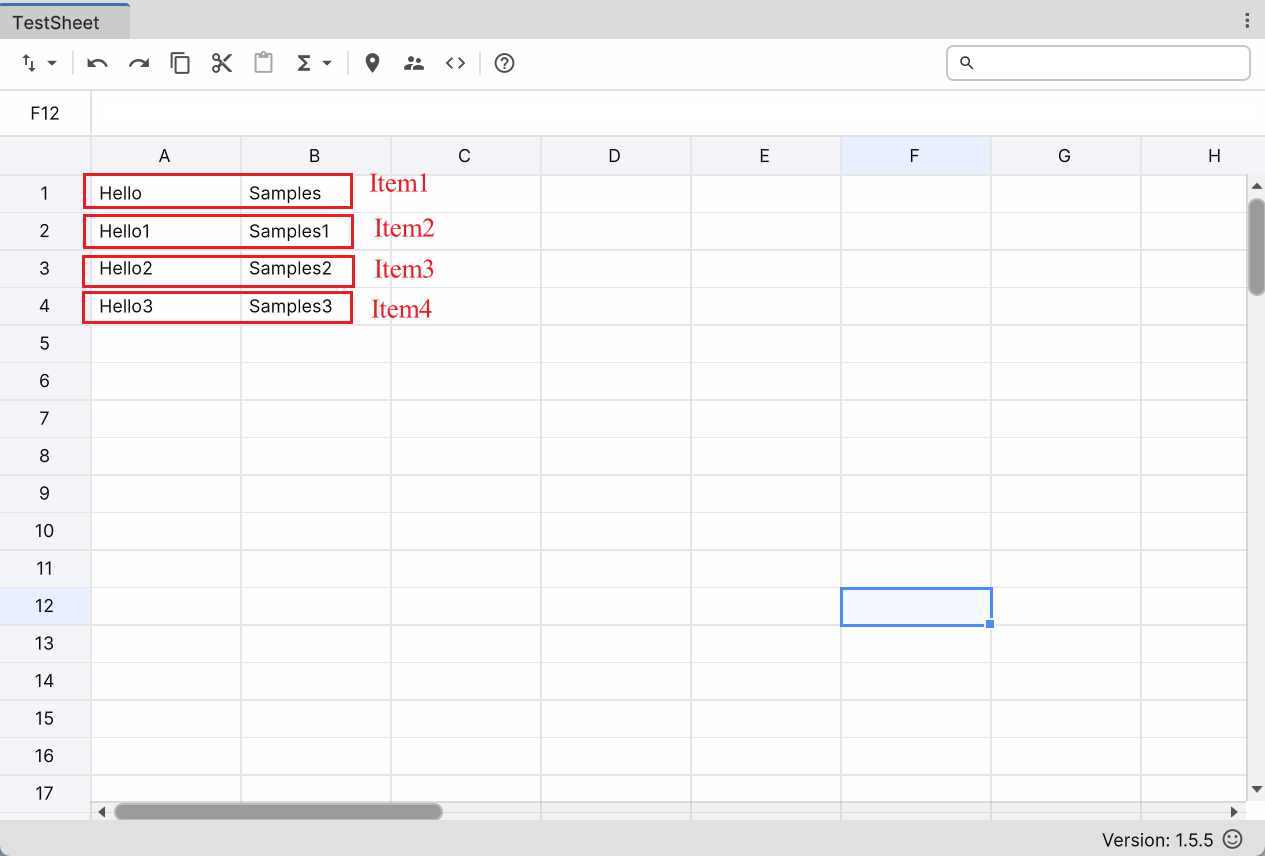This screenshot has height=856, width=1265.
Task: Open the collaborators people icon
Action: (x=414, y=63)
